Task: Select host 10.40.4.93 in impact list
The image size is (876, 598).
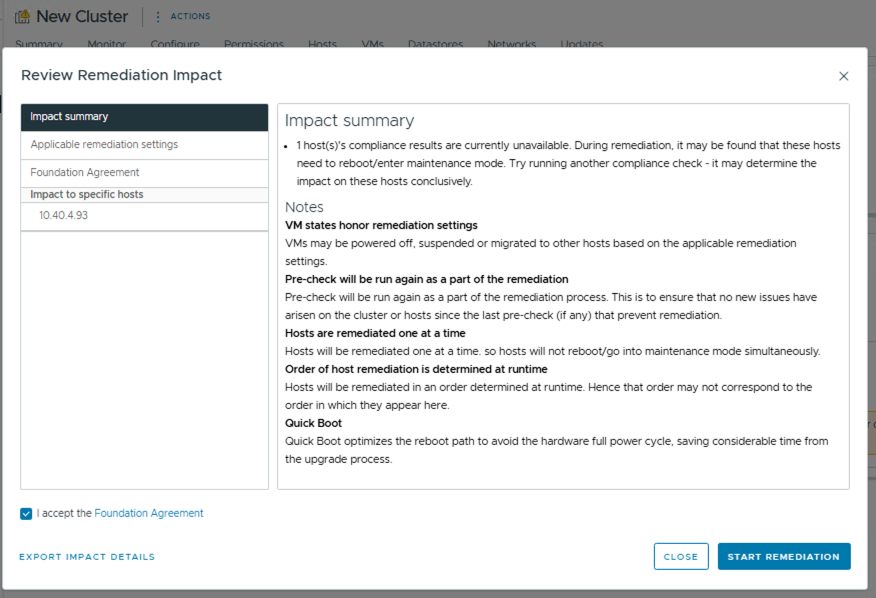Action: (x=64, y=215)
